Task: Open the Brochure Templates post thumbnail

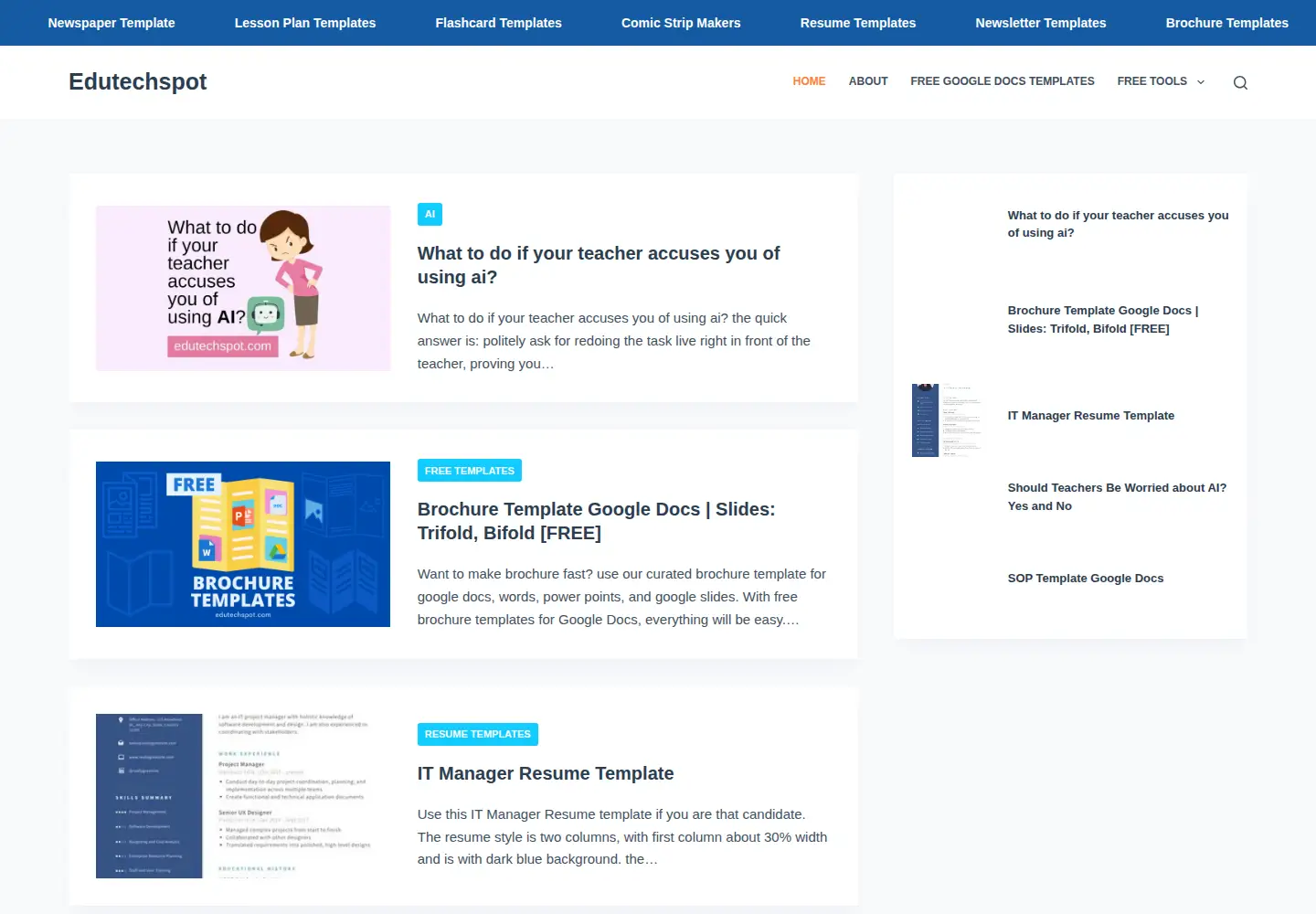Action: [x=243, y=544]
